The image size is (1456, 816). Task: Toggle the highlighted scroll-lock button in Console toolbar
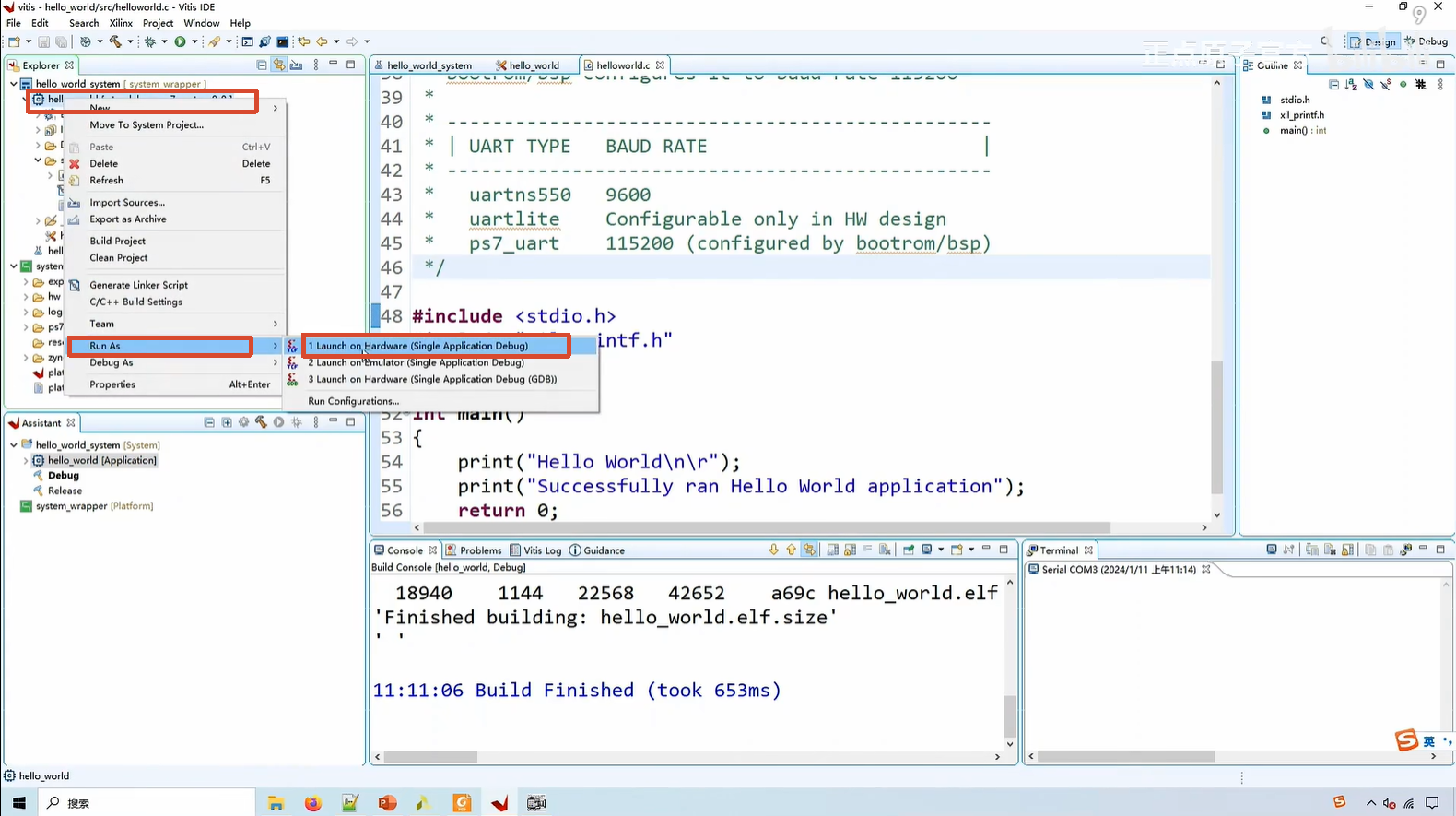tap(809, 550)
